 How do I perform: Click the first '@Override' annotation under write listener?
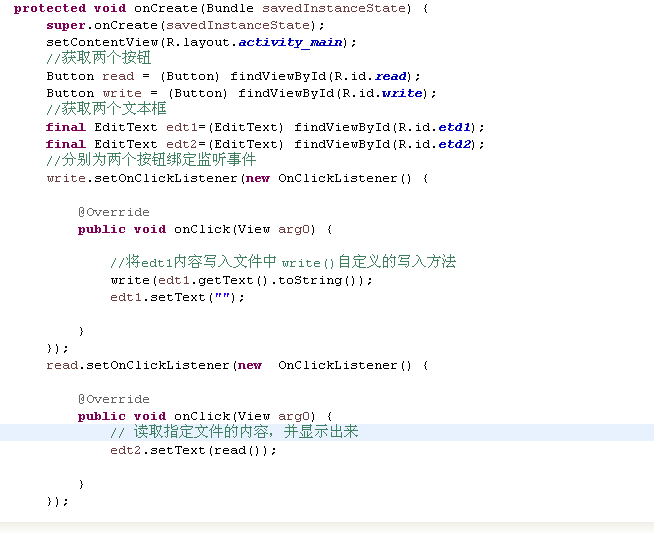113,212
